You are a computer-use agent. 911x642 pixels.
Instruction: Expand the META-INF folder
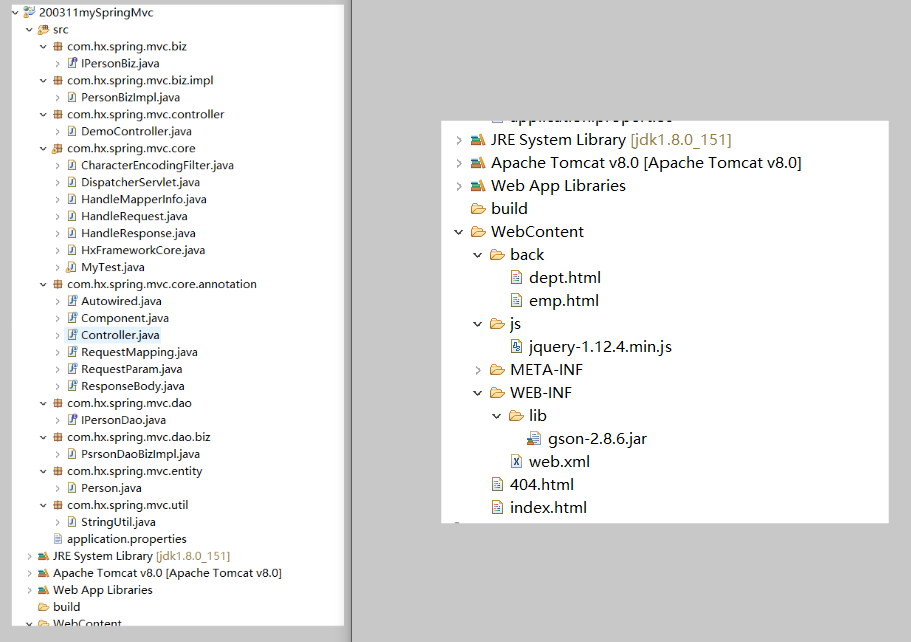click(478, 370)
